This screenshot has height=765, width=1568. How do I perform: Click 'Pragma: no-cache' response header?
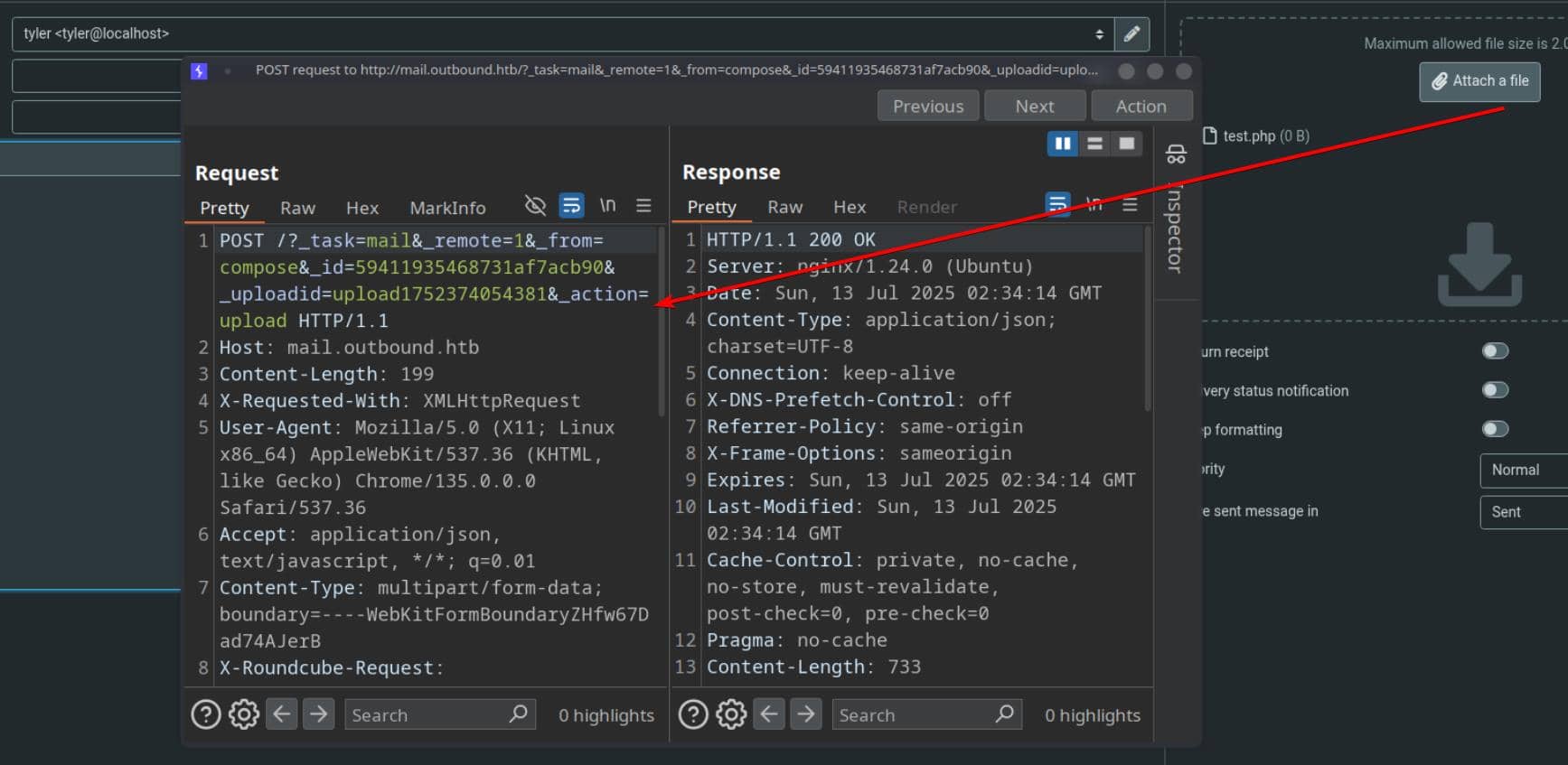(796, 639)
